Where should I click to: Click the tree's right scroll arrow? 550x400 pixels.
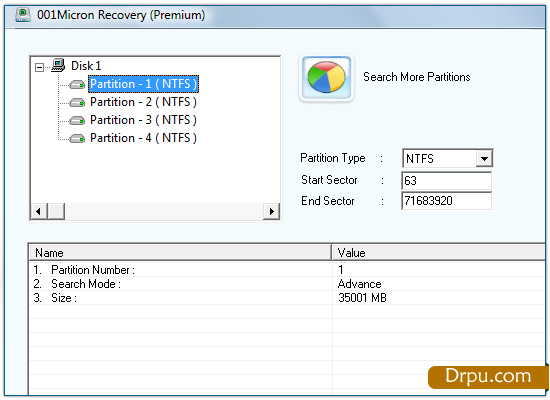pyautogui.click(x=271, y=211)
